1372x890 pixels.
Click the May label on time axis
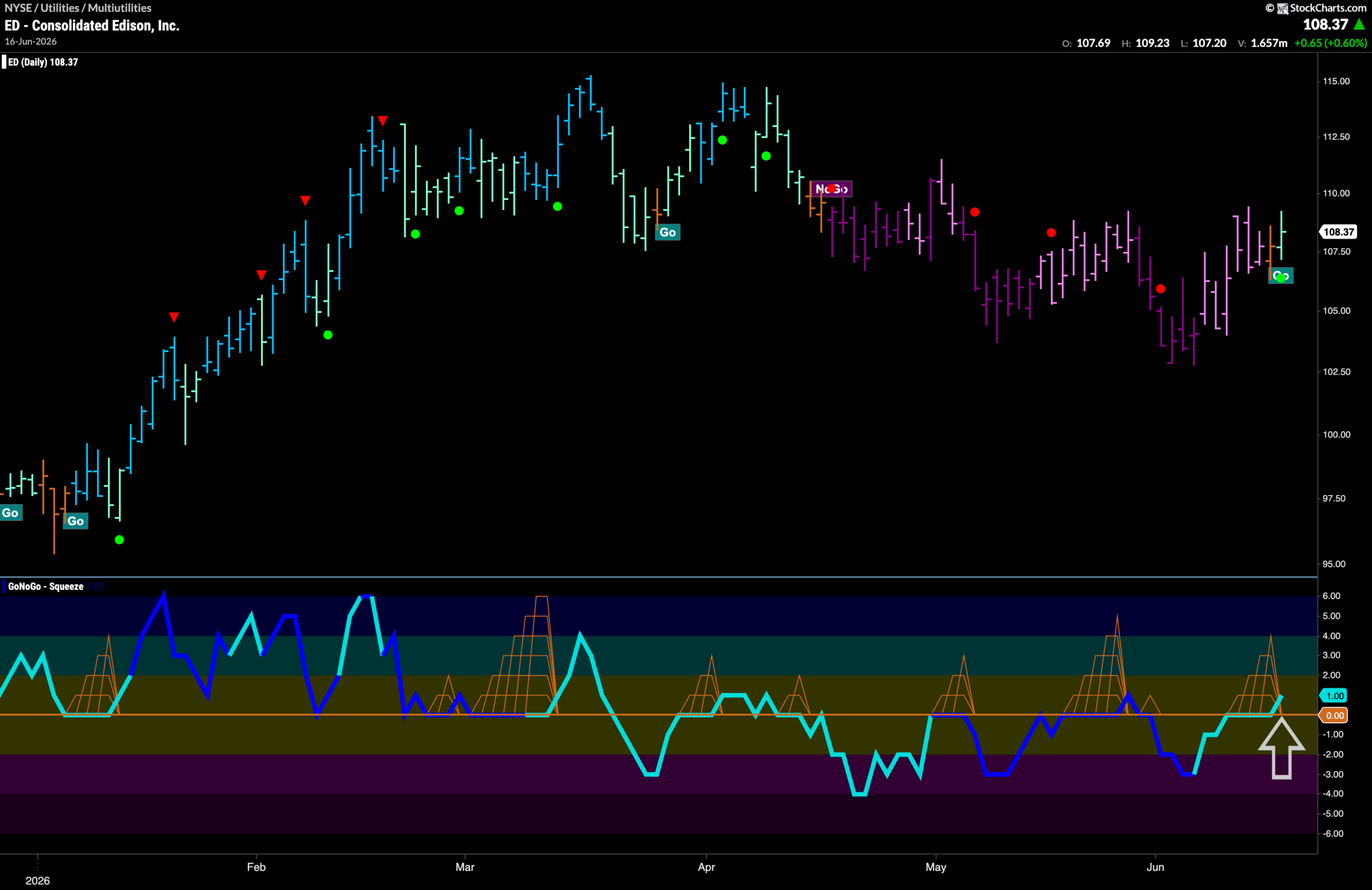point(936,867)
